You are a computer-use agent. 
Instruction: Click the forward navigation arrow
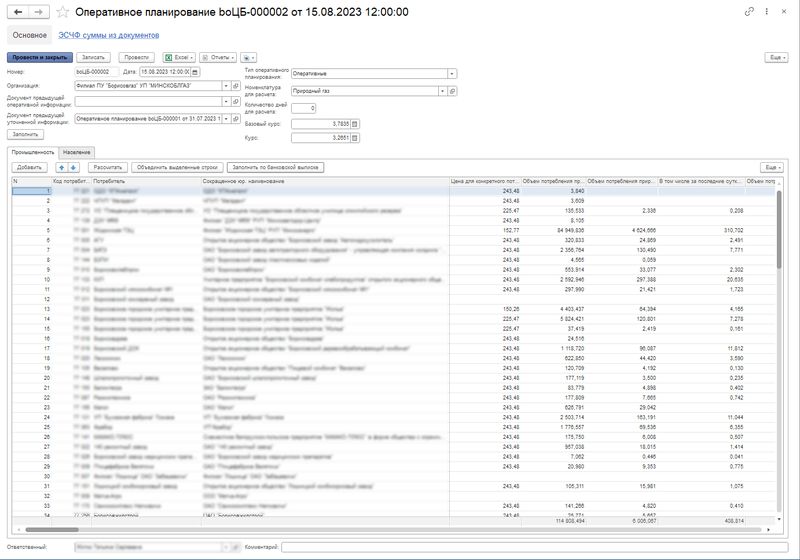[x=38, y=12]
